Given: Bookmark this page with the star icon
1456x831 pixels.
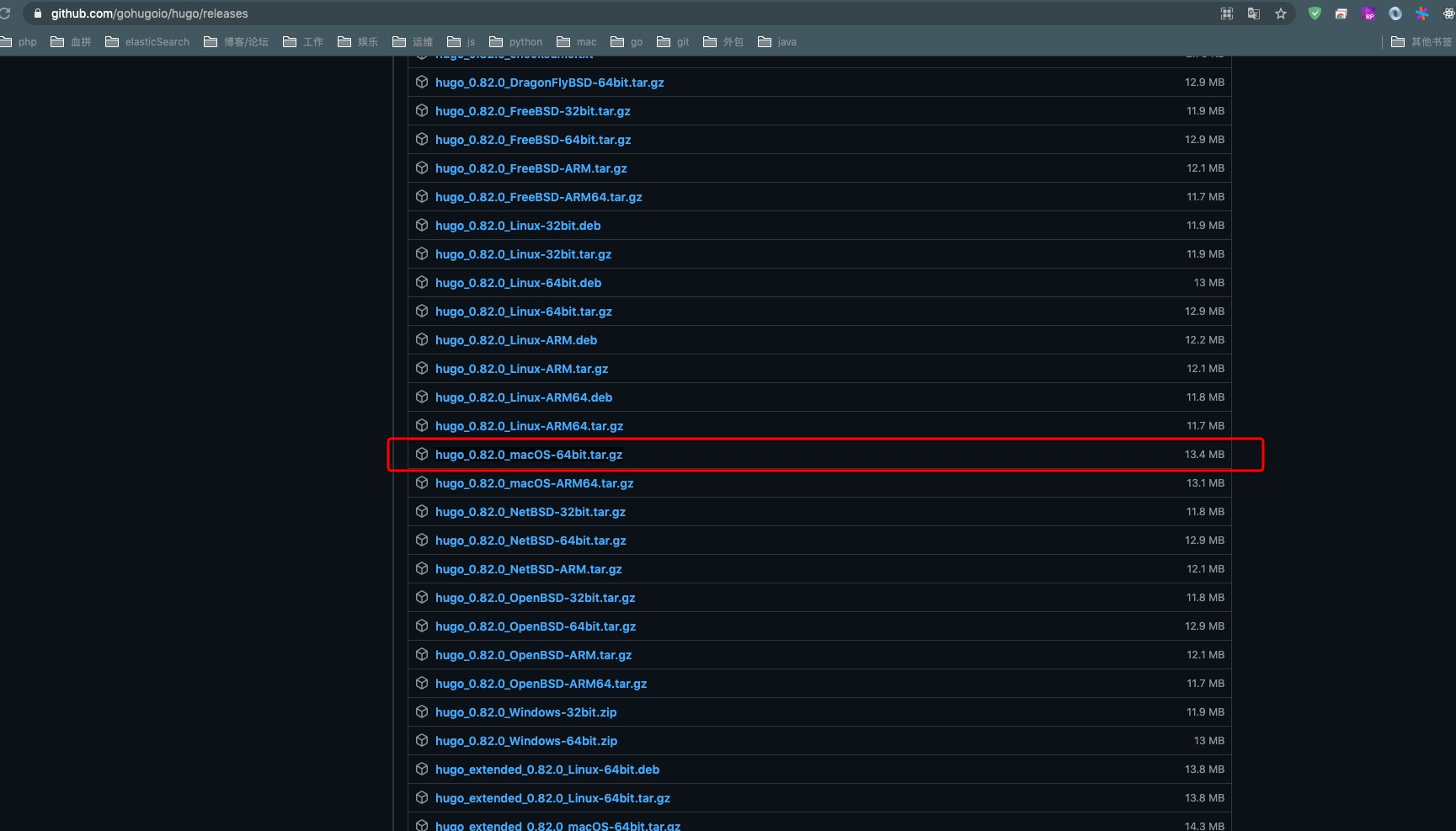Looking at the screenshot, I should 1281,13.
